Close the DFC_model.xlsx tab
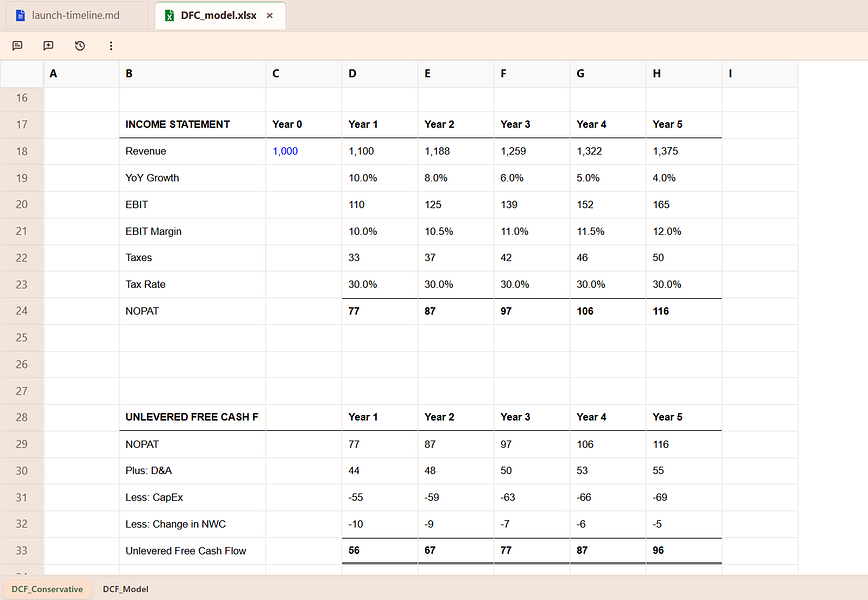Image resolution: width=868 pixels, height=600 pixels. (270, 15)
